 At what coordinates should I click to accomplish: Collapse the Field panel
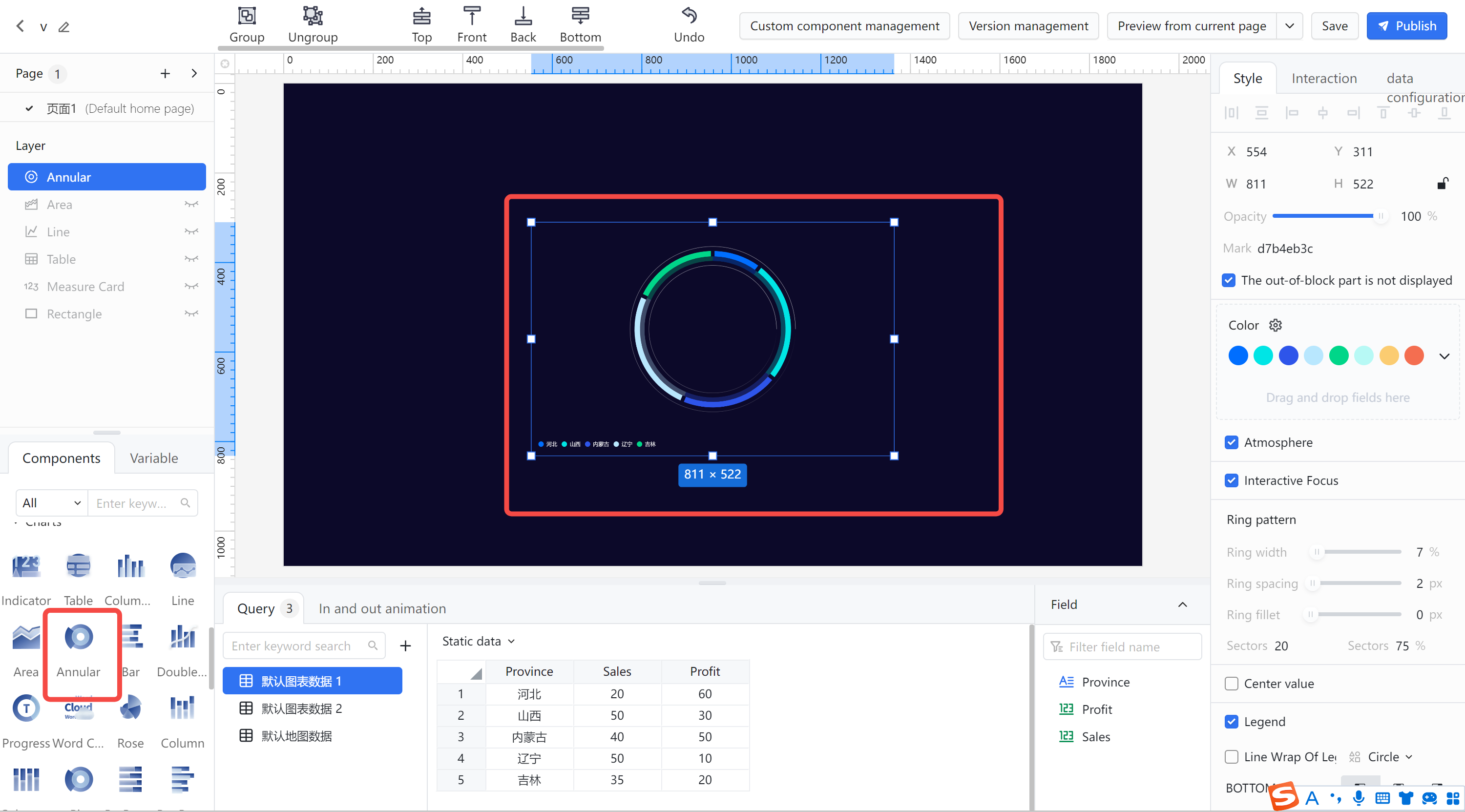tap(1182, 604)
